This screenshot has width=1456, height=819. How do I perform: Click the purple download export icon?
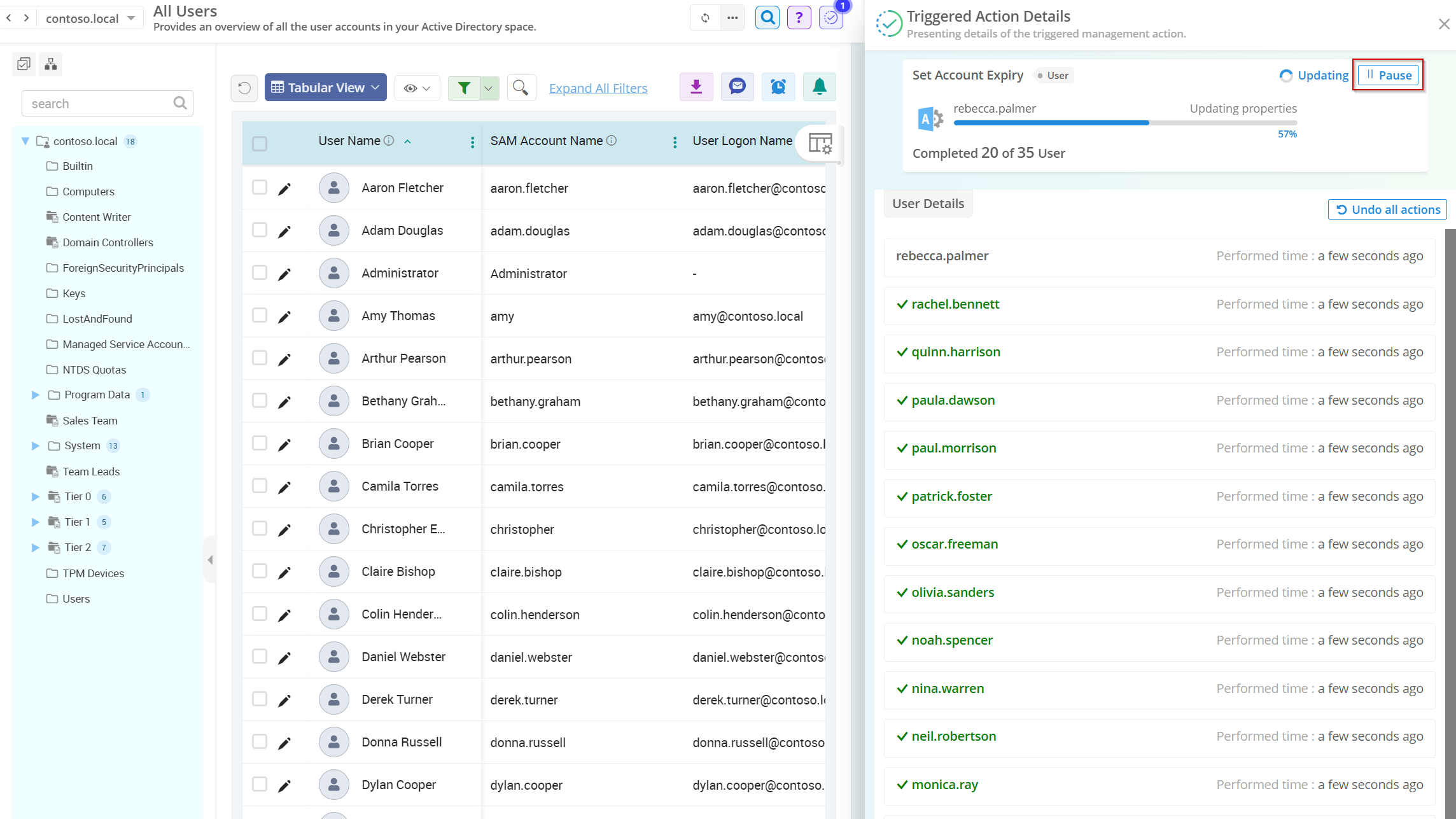pos(696,87)
